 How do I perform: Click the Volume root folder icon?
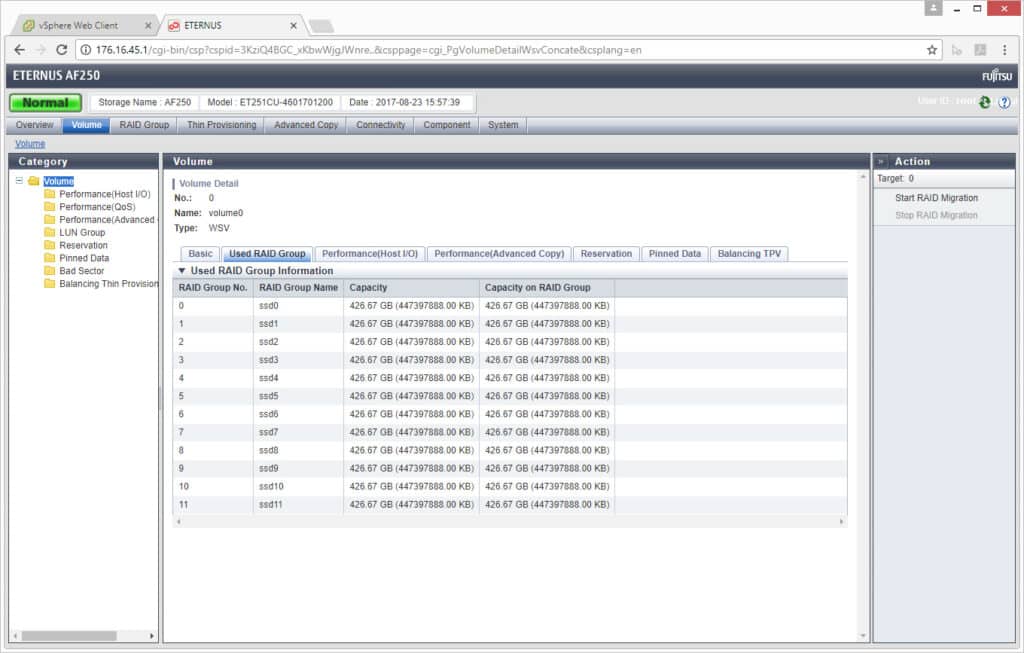[x=34, y=181]
